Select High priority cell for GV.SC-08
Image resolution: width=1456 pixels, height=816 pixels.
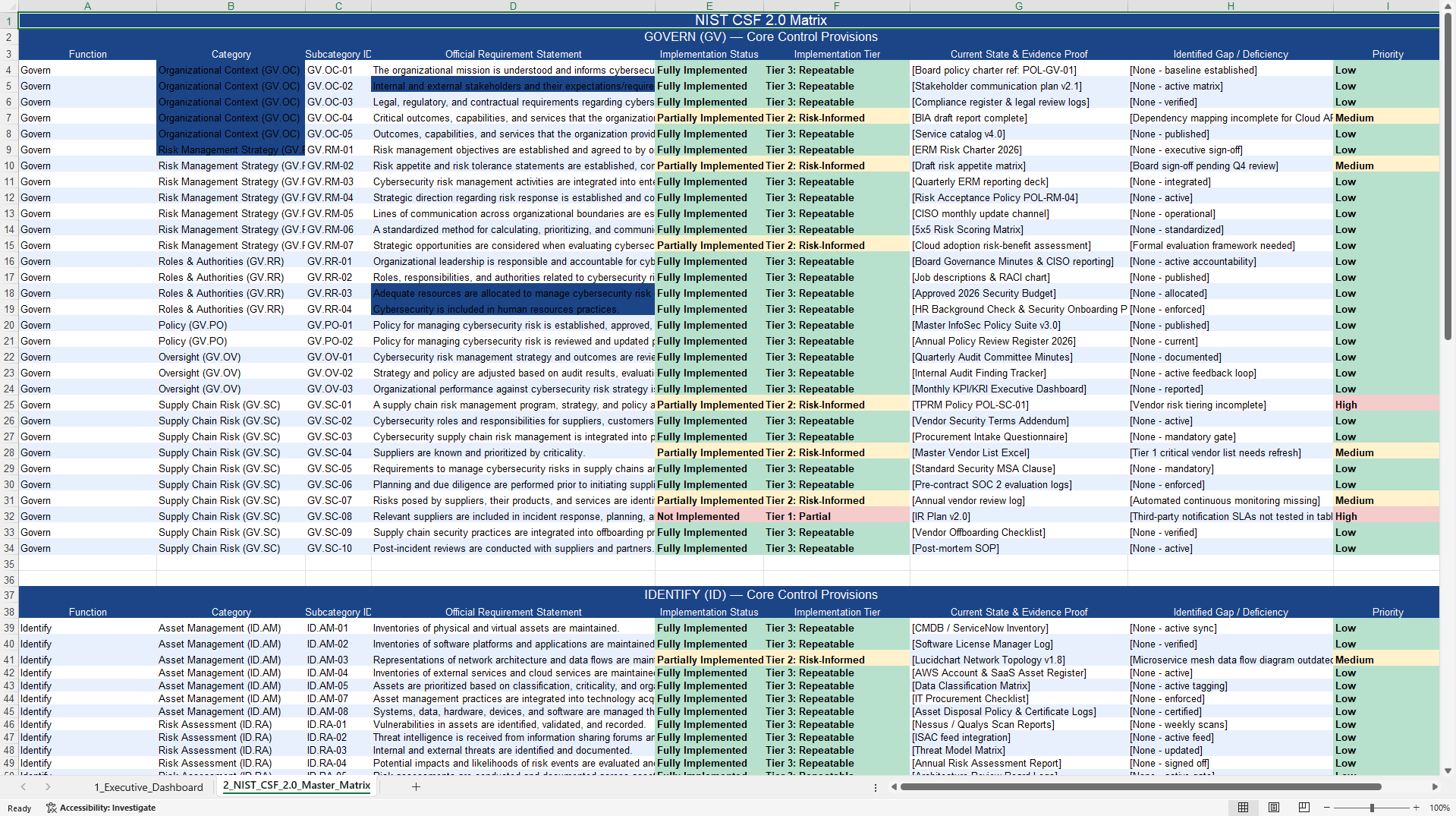pyautogui.click(x=1386, y=517)
